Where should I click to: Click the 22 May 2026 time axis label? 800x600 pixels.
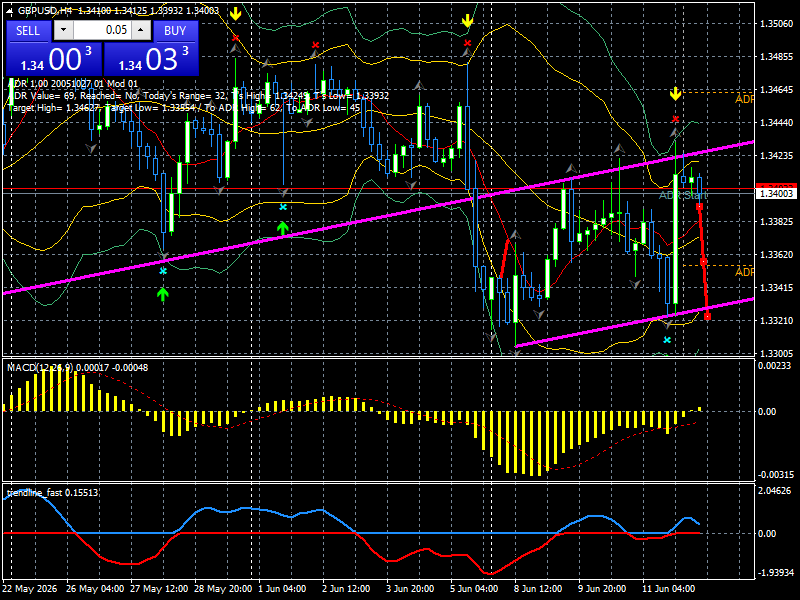coord(30,588)
